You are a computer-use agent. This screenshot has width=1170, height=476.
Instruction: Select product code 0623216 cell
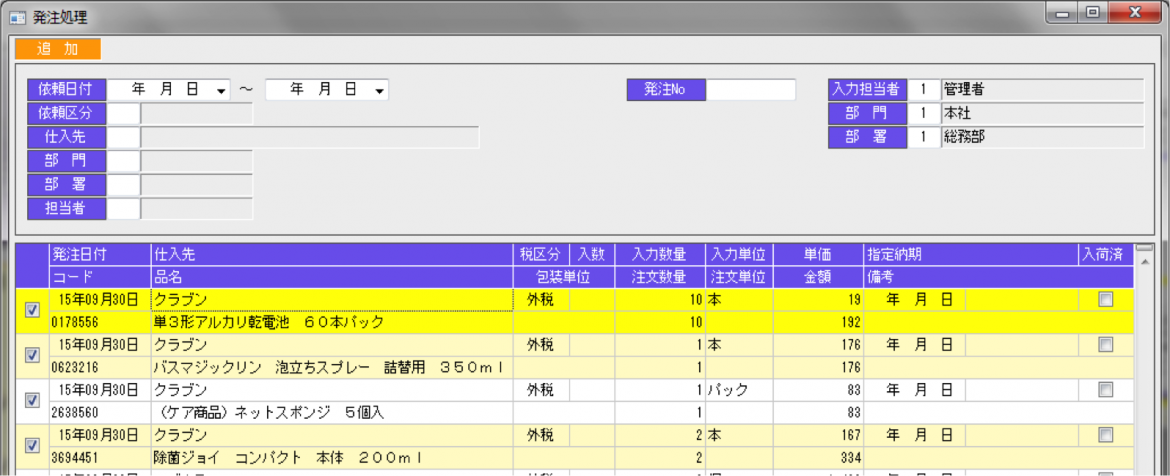[x=98, y=367]
